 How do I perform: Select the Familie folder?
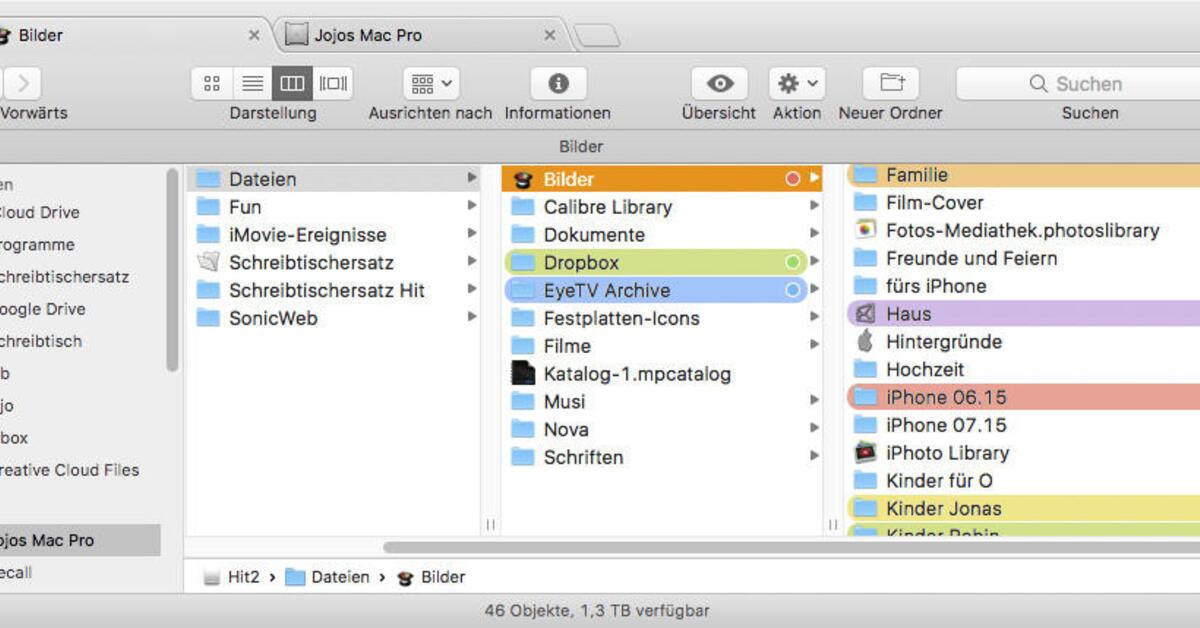click(x=1023, y=175)
